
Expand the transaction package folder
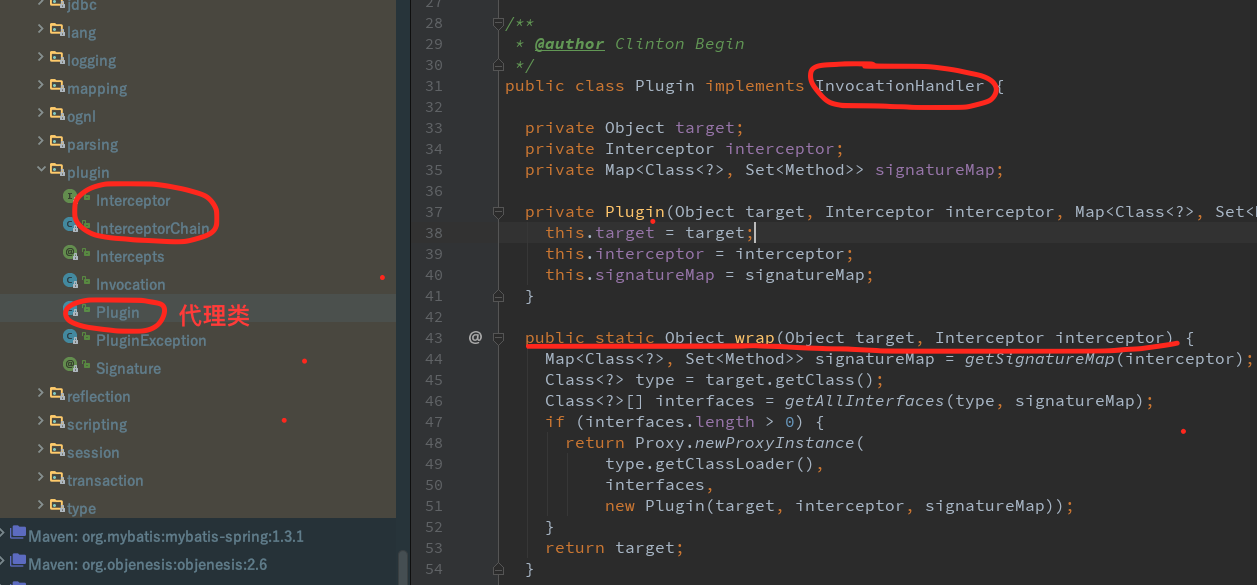click(41, 479)
